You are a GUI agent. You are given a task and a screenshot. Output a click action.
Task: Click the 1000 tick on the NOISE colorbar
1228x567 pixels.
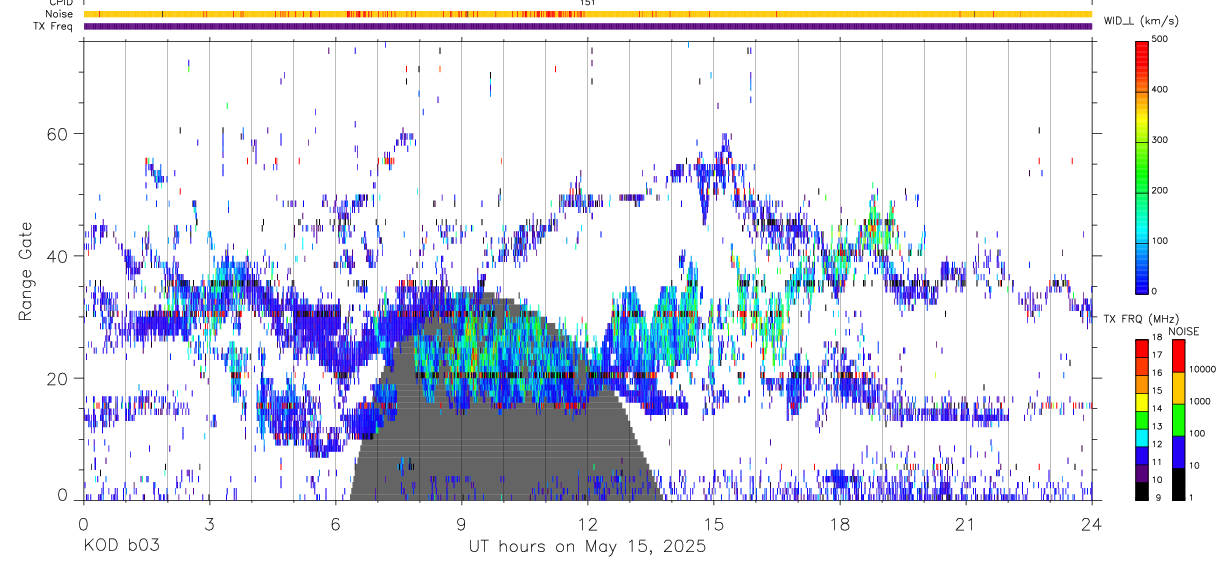pos(1199,401)
